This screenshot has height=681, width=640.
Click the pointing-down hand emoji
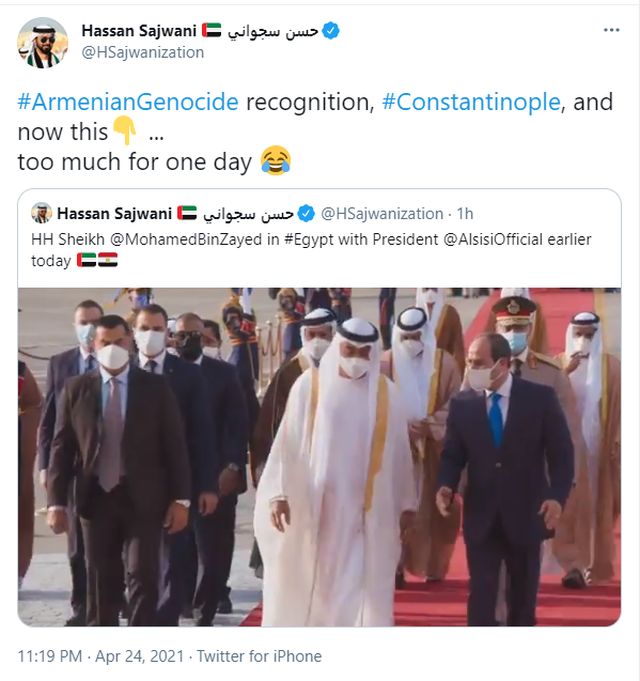tap(125, 132)
